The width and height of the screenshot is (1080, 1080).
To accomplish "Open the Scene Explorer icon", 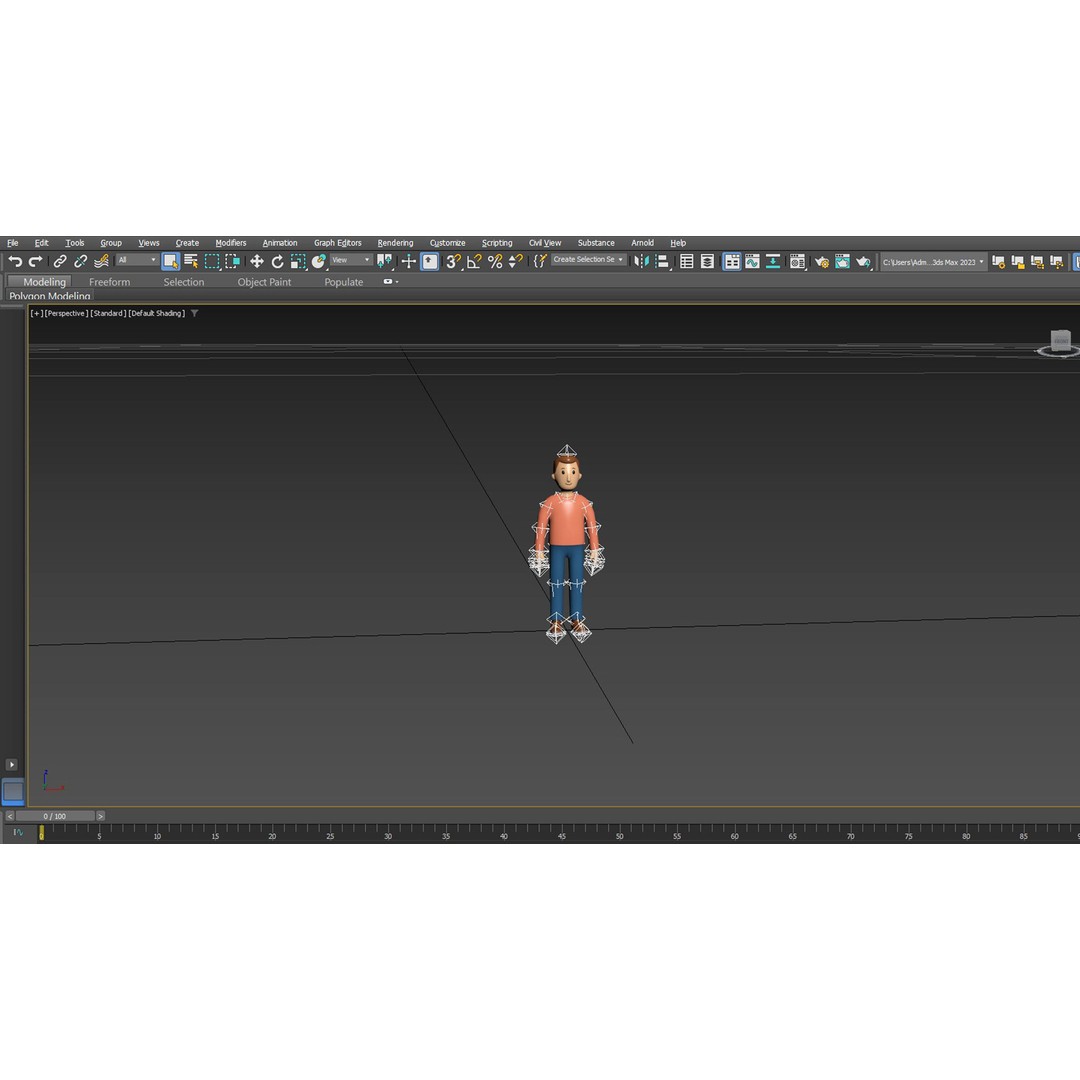I will [687, 261].
